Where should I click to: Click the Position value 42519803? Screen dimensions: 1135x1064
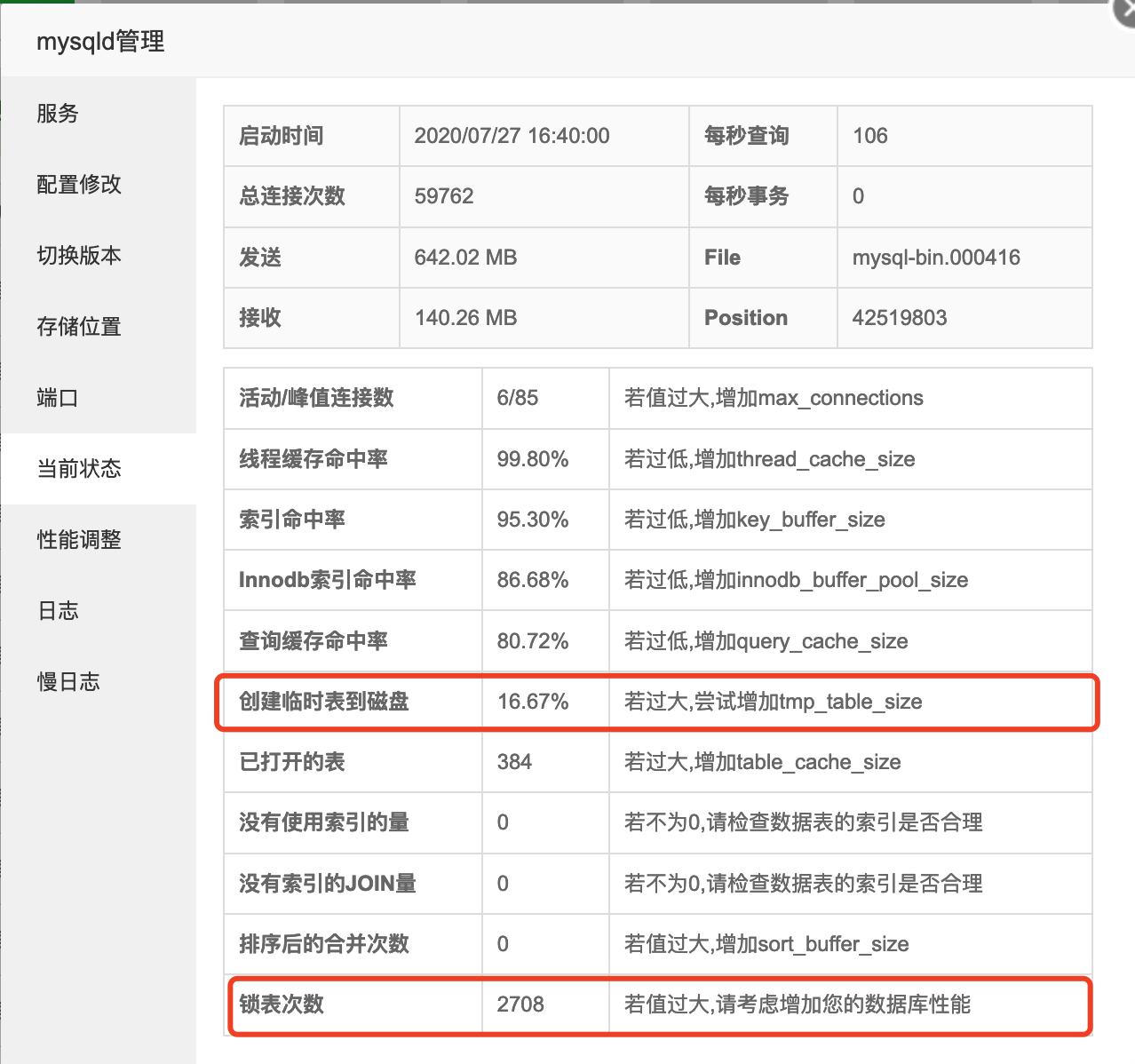coord(900,318)
